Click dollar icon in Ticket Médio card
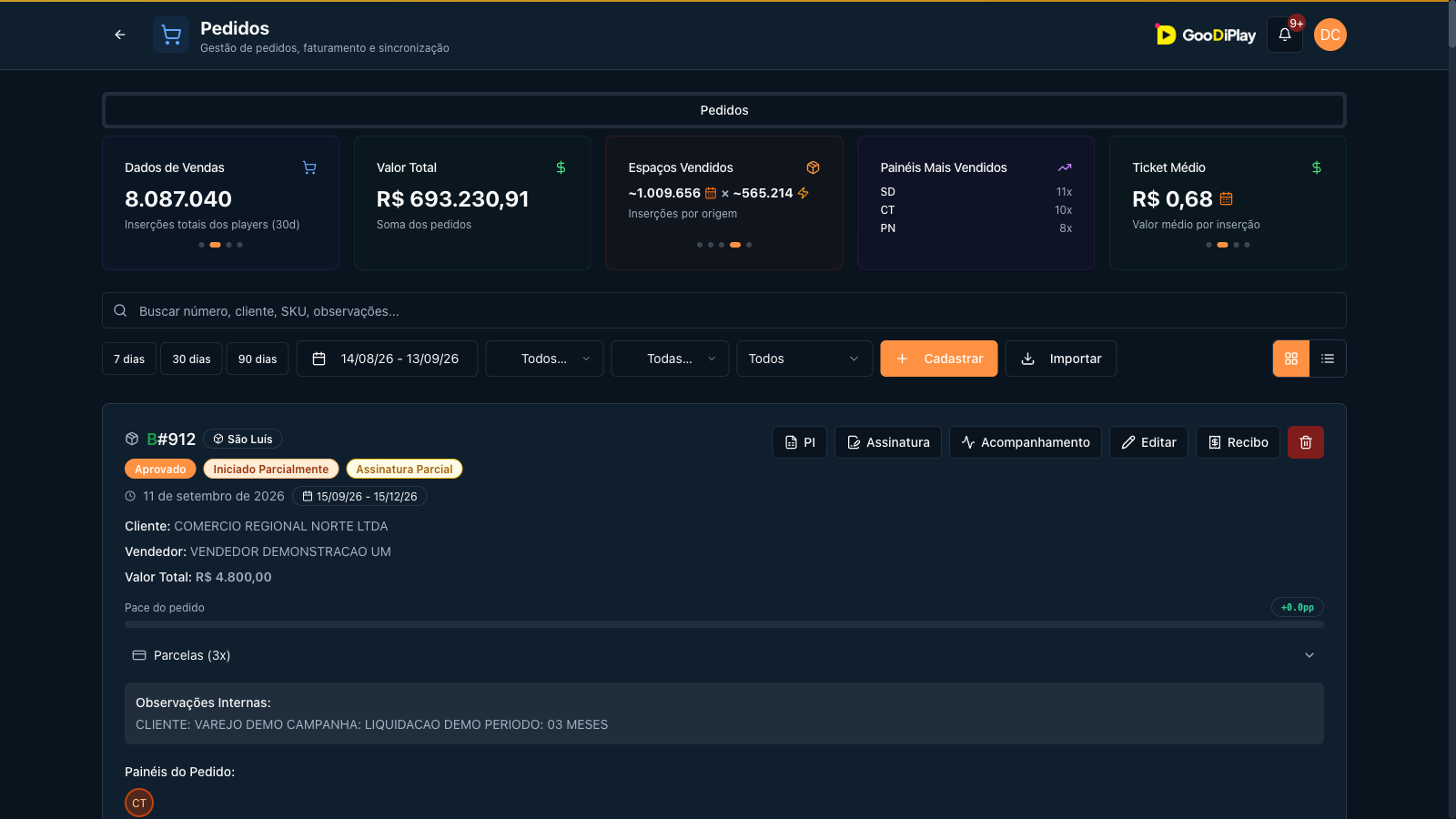1456x819 pixels. click(x=1316, y=167)
